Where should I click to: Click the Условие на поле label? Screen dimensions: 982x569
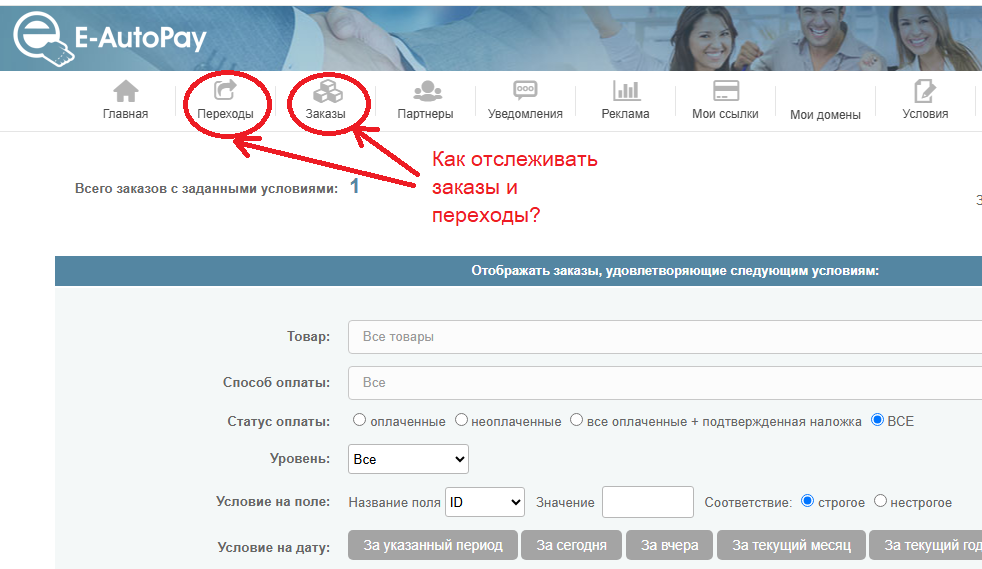273,501
